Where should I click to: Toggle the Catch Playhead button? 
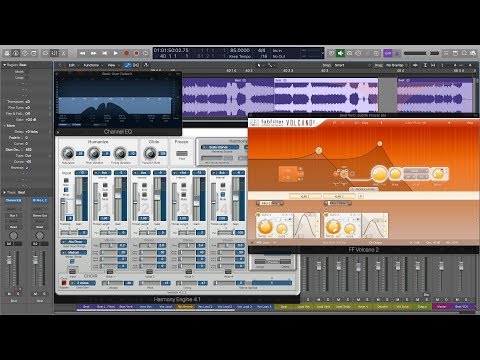click(x=146, y=65)
